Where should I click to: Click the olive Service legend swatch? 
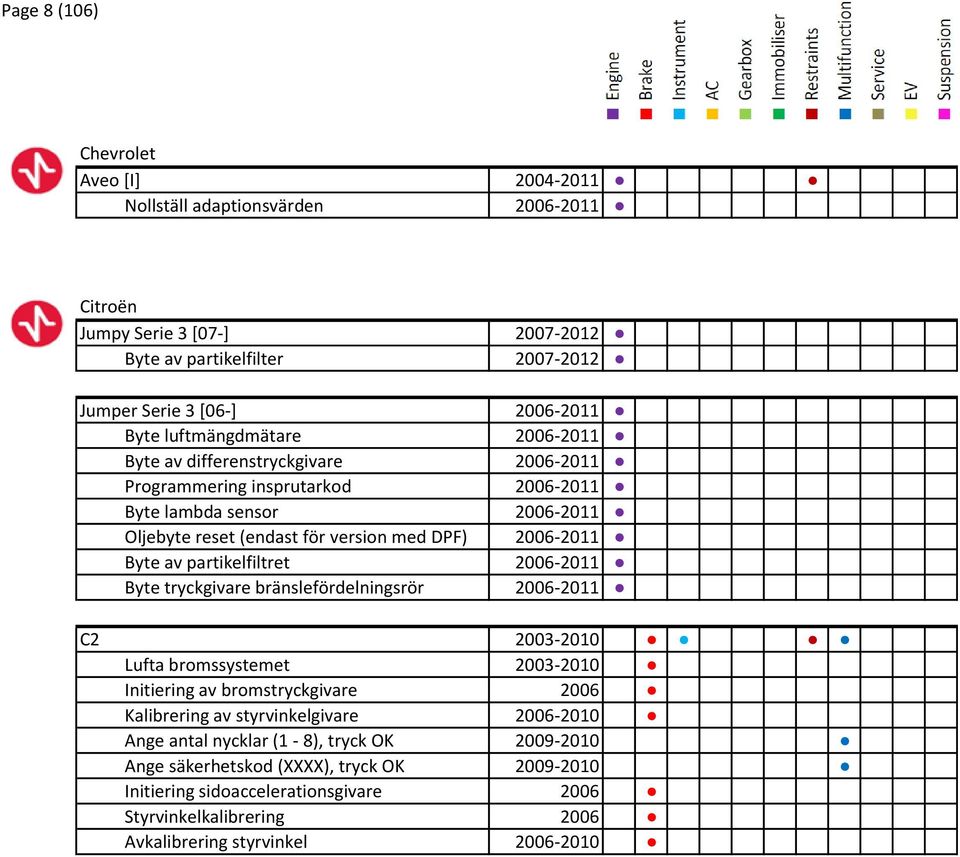coord(878,114)
